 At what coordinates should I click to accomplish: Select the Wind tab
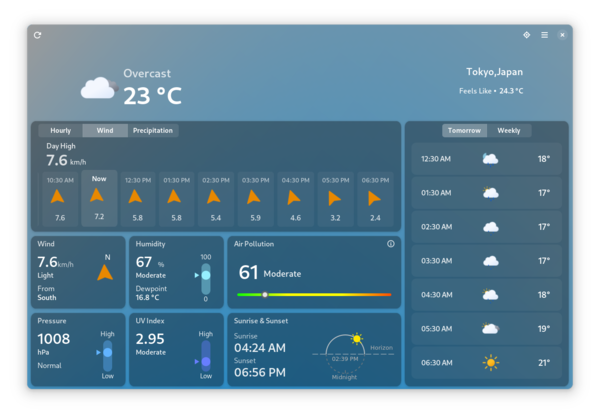pyautogui.click(x=105, y=130)
